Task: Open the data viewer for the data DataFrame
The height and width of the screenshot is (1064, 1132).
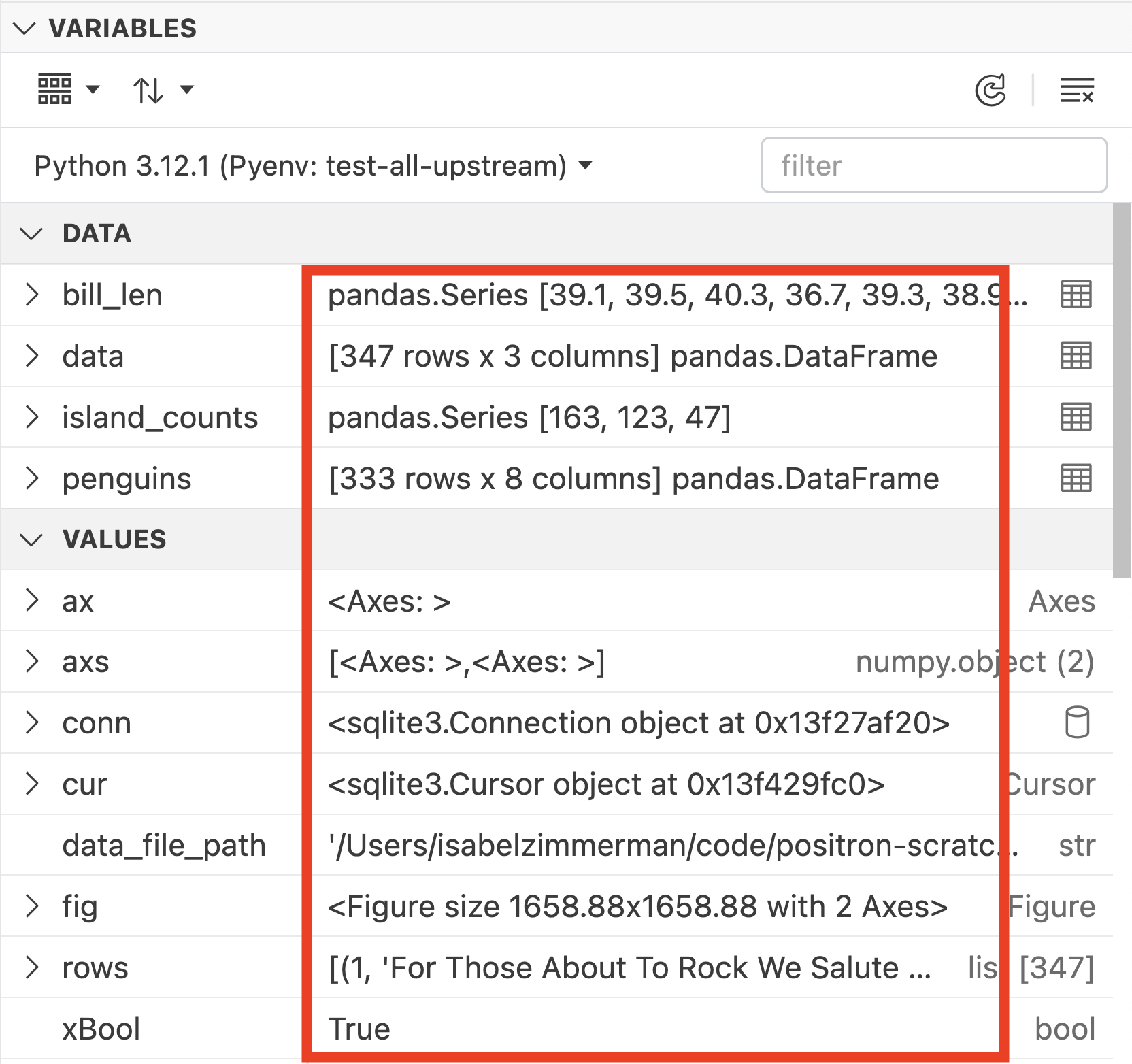Action: (x=1075, y=356)
